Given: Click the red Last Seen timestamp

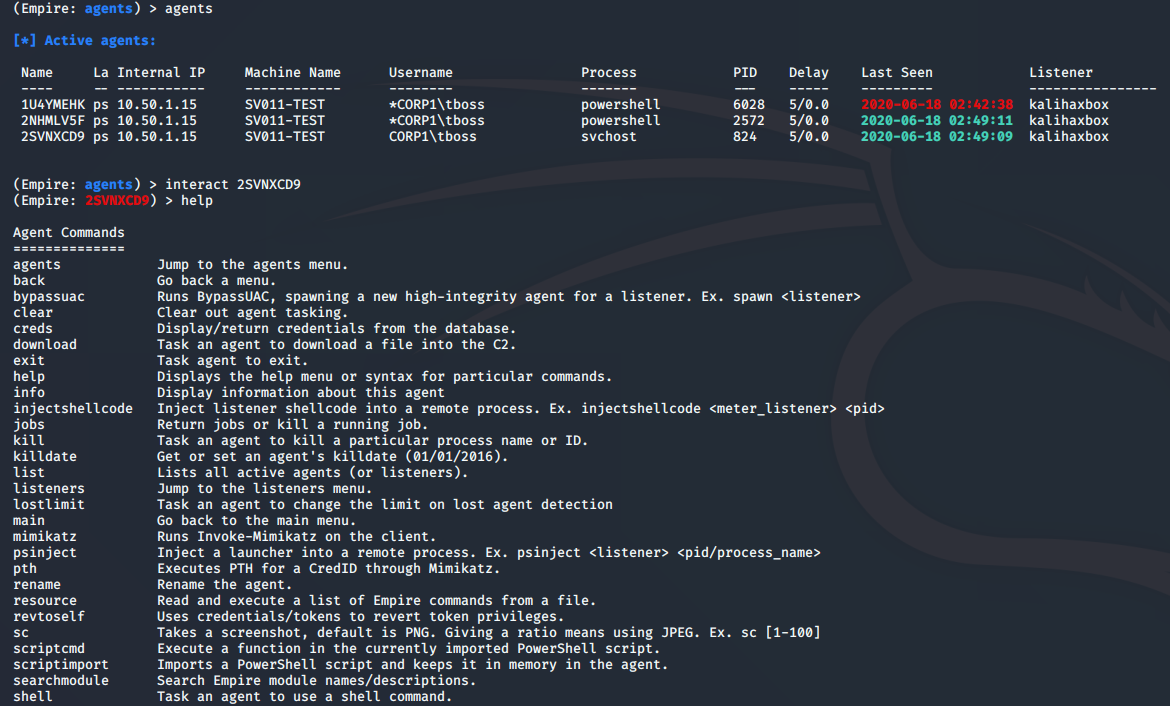Looking at the screenshot, I should tap(937, 104).
